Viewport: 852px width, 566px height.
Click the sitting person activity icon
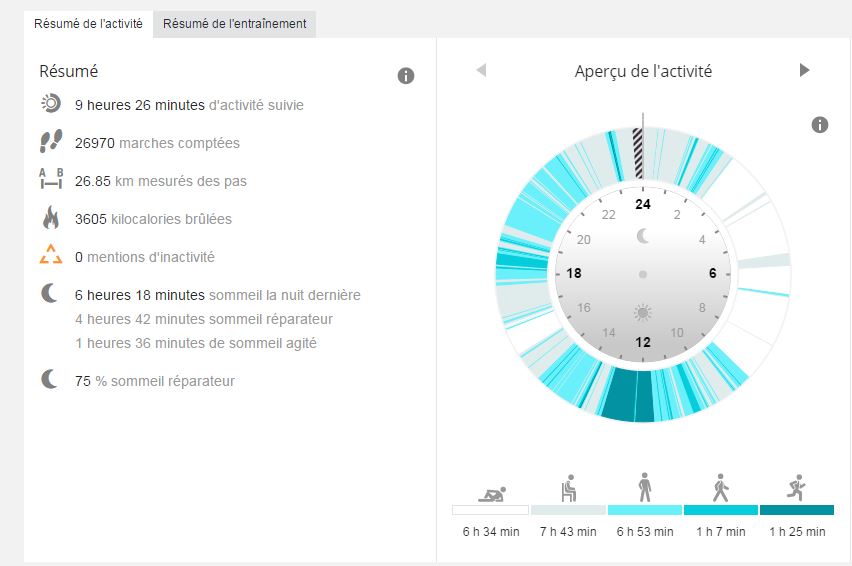tap(567, 489)
